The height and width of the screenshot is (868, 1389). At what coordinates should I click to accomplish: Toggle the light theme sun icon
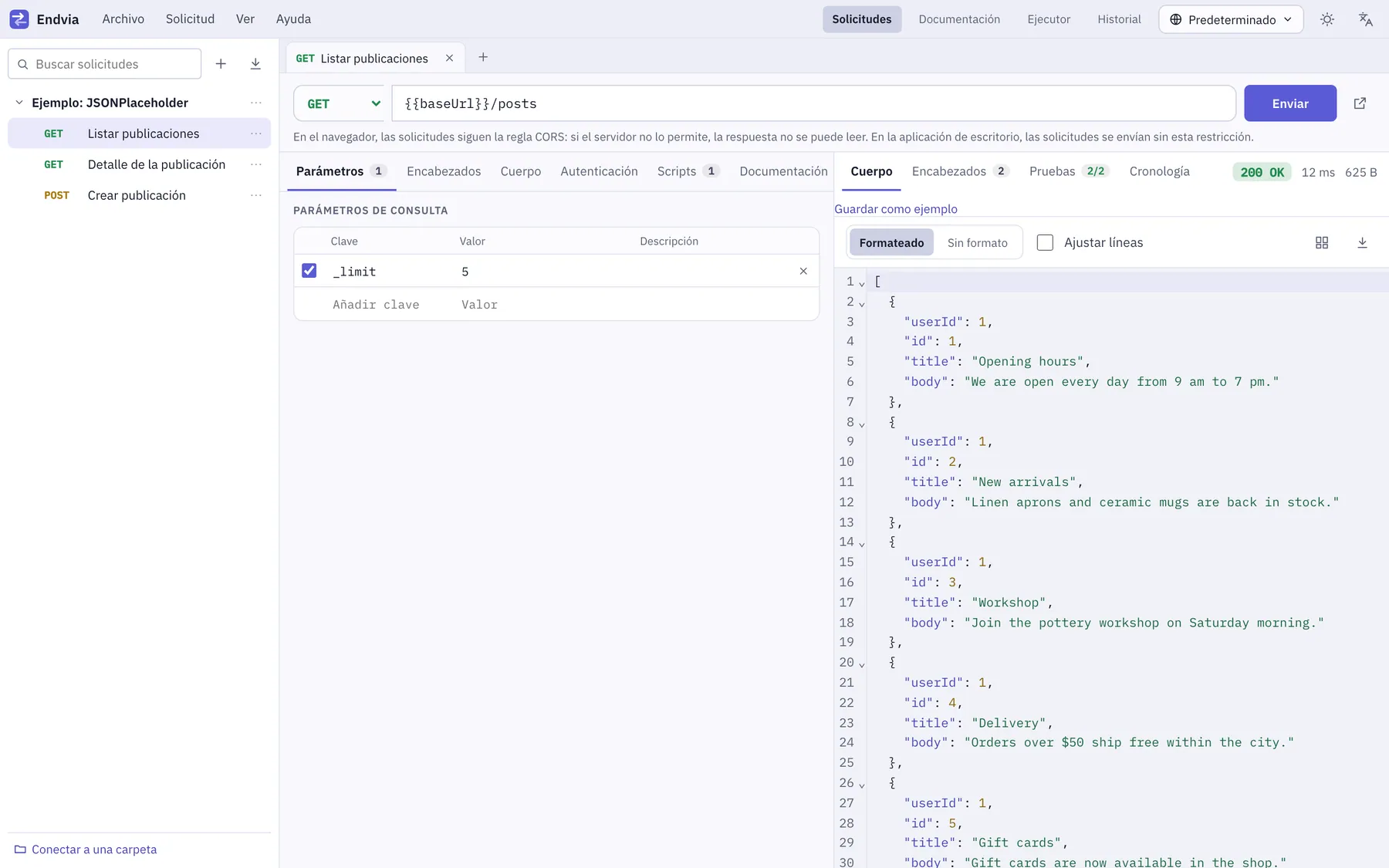tap(1327, 19)
